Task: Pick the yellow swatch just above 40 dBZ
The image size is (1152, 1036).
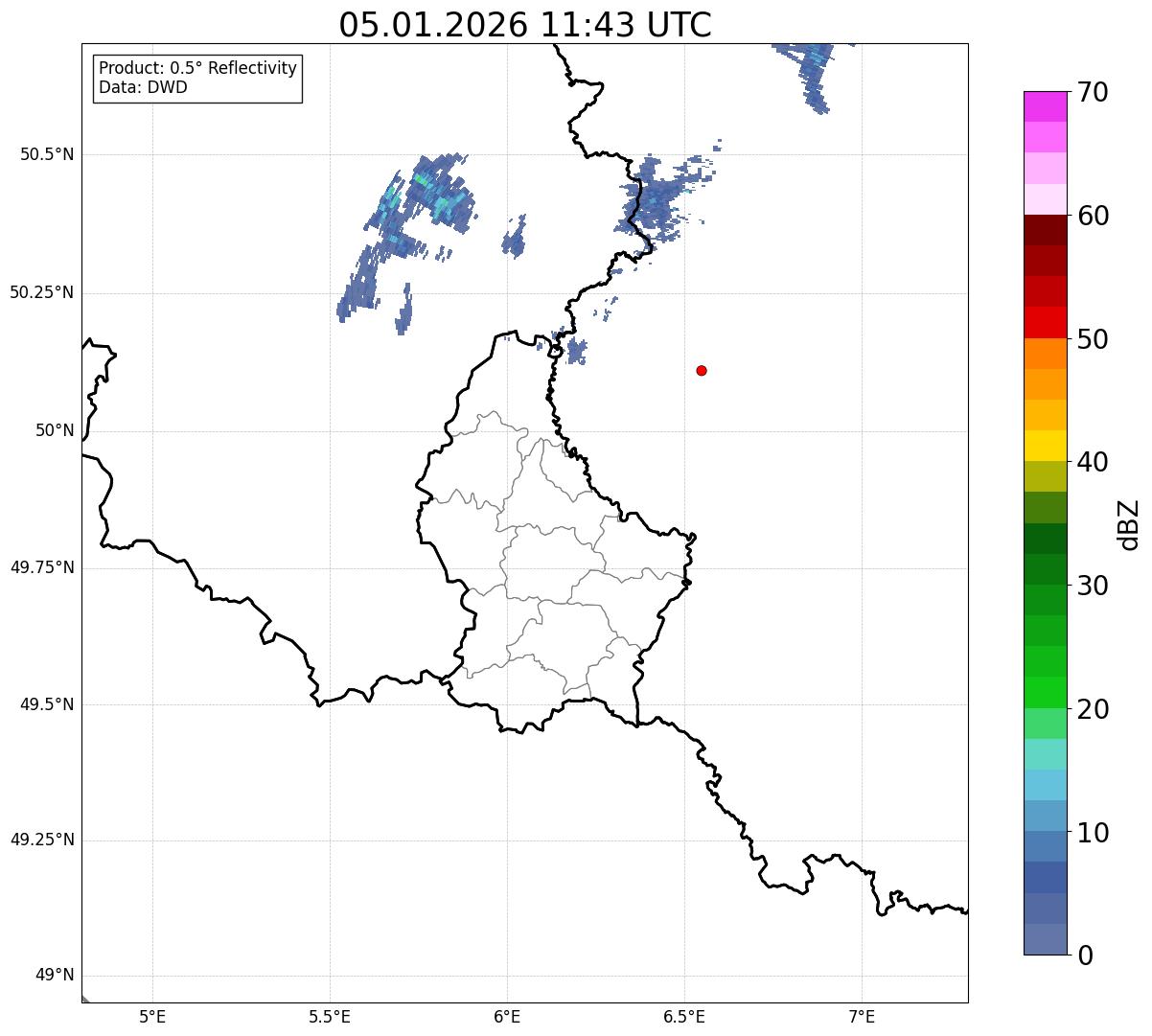Action: (x=1045, y=447)
